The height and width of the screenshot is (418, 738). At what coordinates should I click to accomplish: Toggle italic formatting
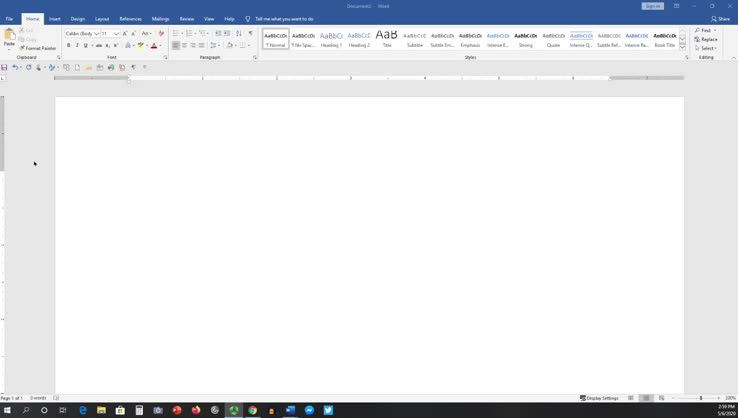(77, 46)
